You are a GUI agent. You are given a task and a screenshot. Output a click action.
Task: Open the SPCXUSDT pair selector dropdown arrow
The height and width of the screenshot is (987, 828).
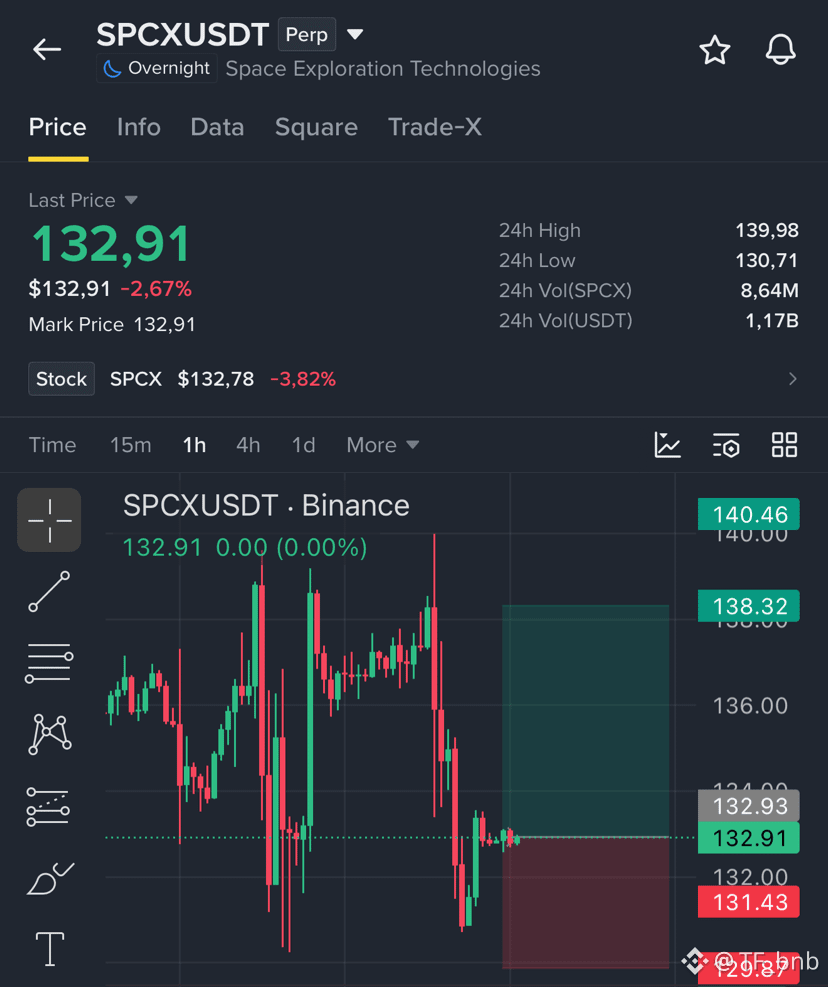[355, 34]
